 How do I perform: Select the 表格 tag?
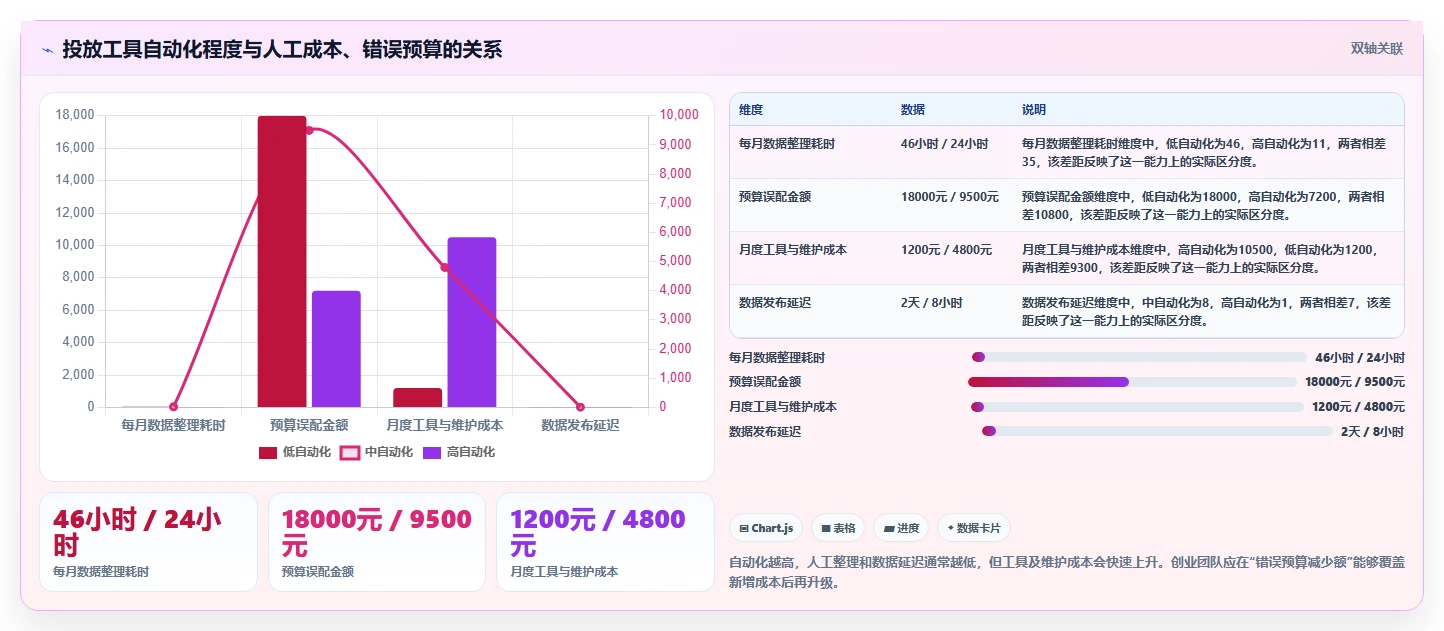pos(838,528)
